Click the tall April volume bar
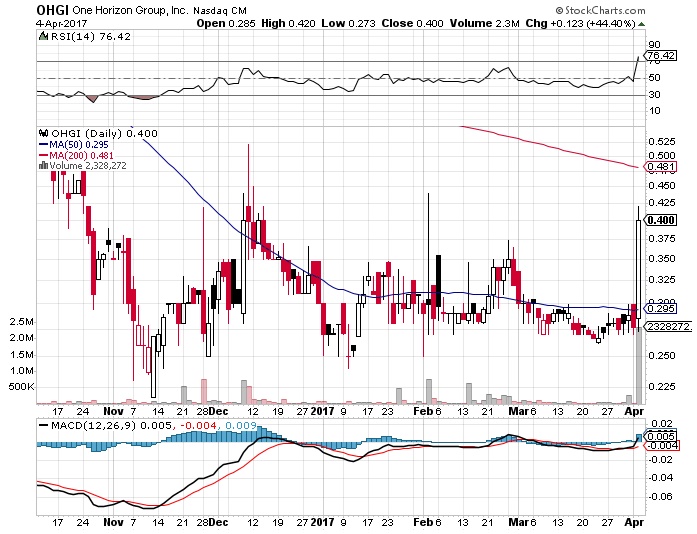Viewport: 697px width, 534px height. 639,365
